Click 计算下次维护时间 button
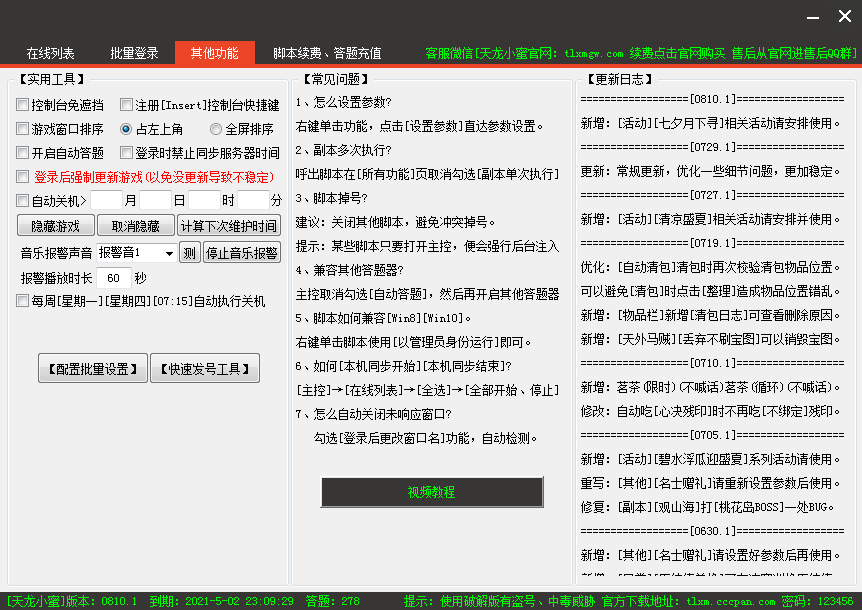 [x=229, y=226]
